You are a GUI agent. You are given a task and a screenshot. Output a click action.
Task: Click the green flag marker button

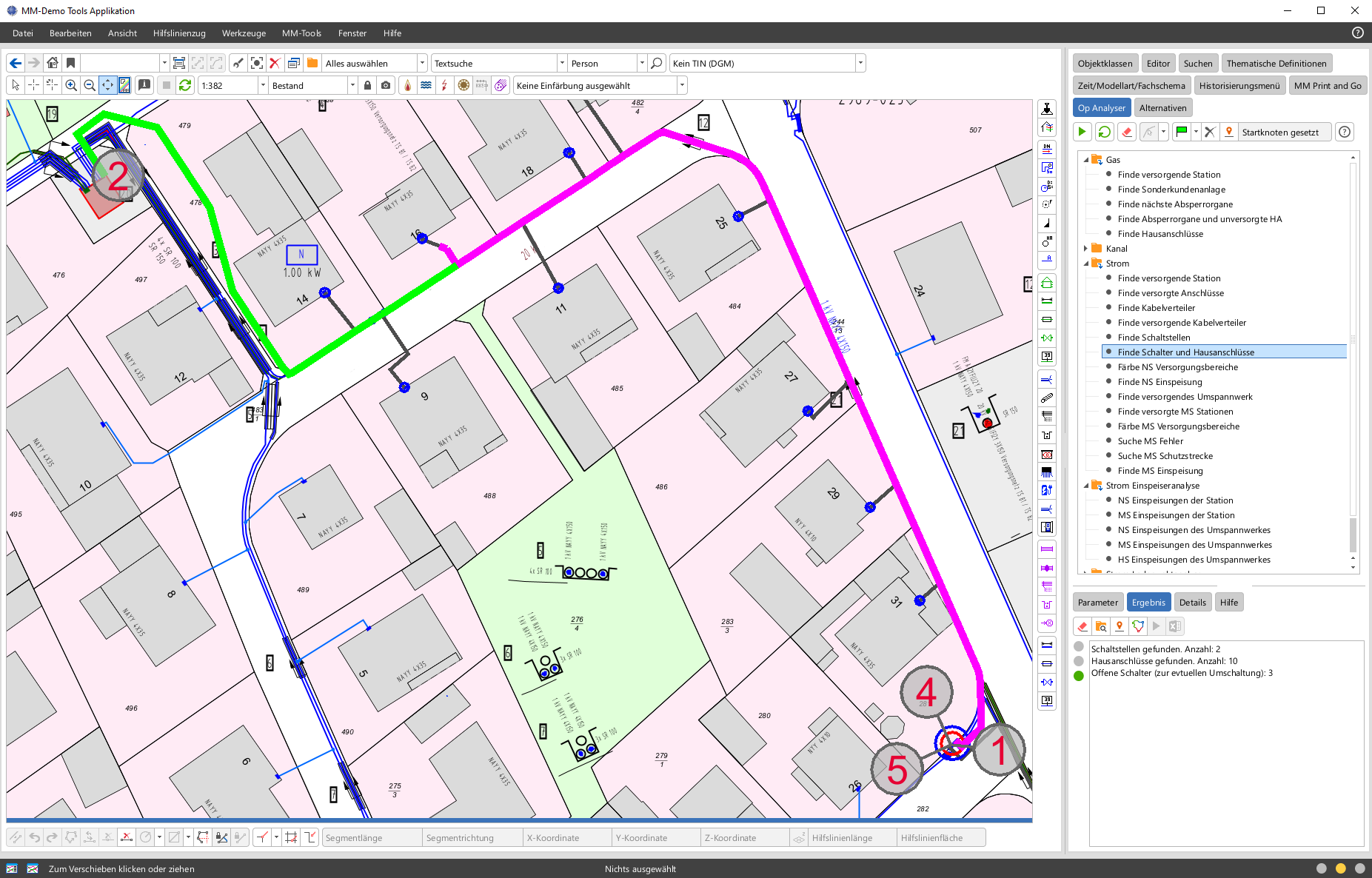pyautogui.click(x=1182, y=132)
